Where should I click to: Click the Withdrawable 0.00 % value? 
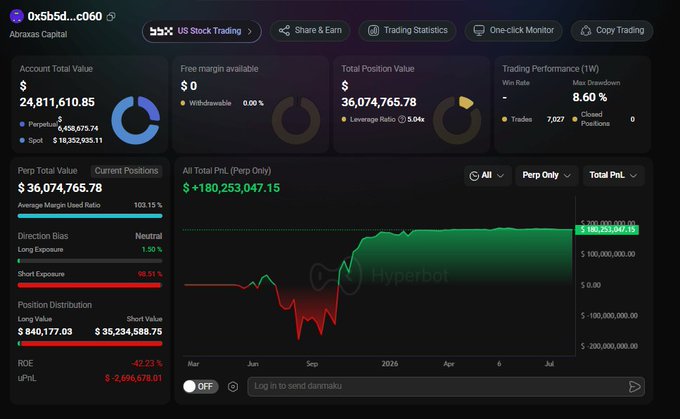click(253, 103)
